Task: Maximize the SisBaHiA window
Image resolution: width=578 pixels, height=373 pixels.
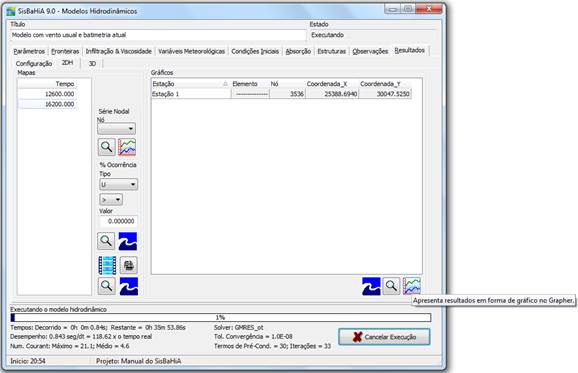Action: pyautogui.click(x=408, y=9)
